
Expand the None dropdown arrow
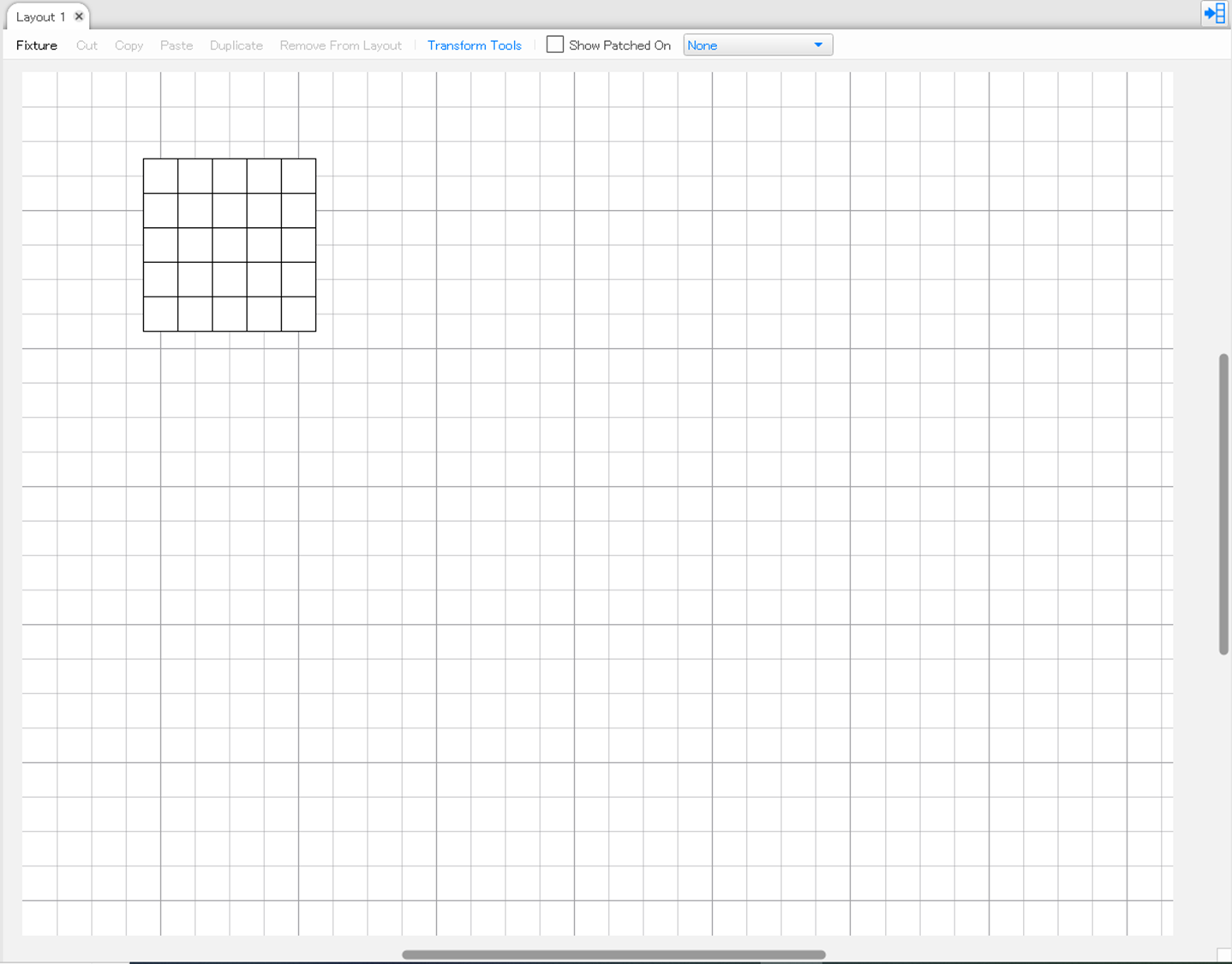click(818, 45)
